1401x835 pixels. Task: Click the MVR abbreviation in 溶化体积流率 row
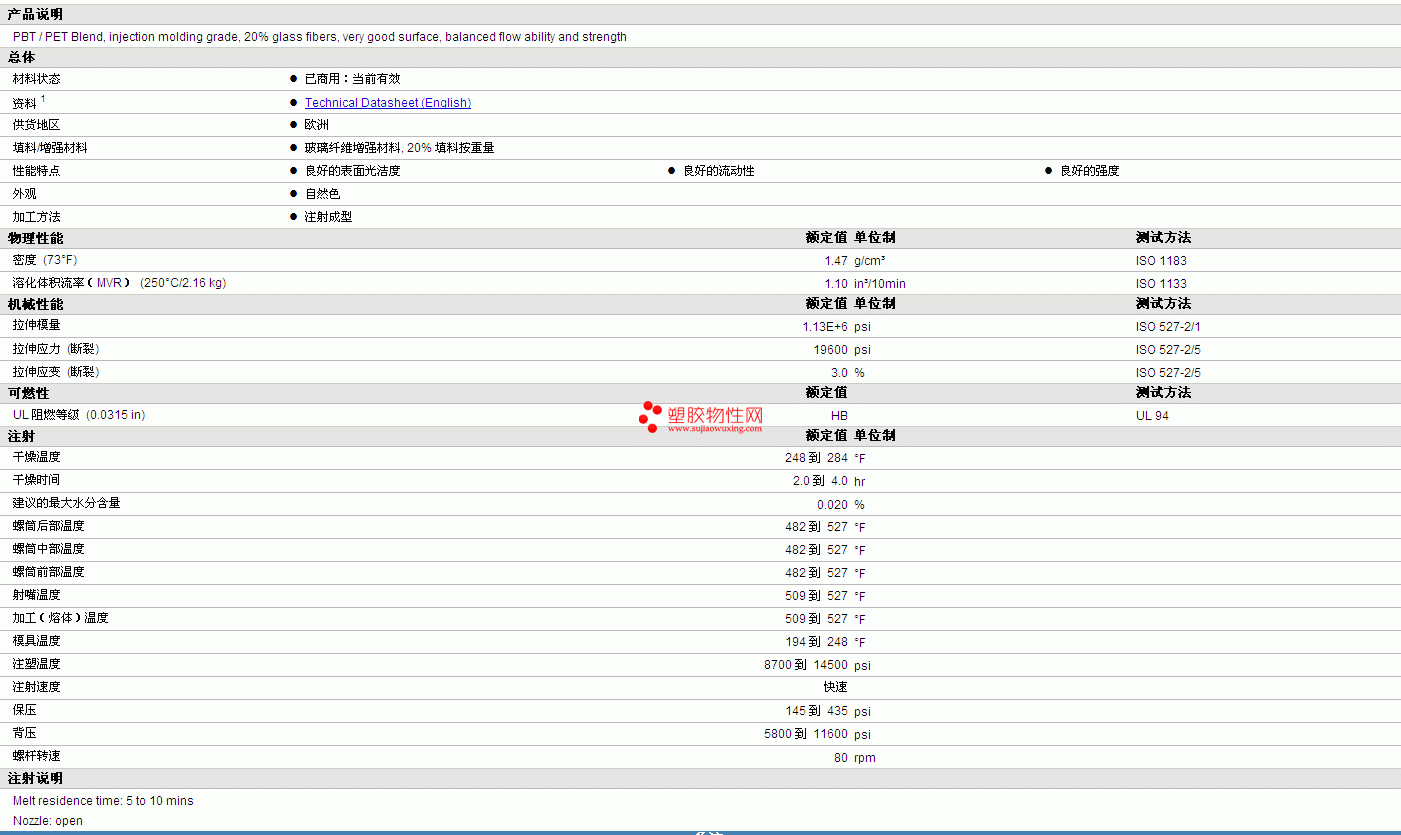tap(109, 283)
